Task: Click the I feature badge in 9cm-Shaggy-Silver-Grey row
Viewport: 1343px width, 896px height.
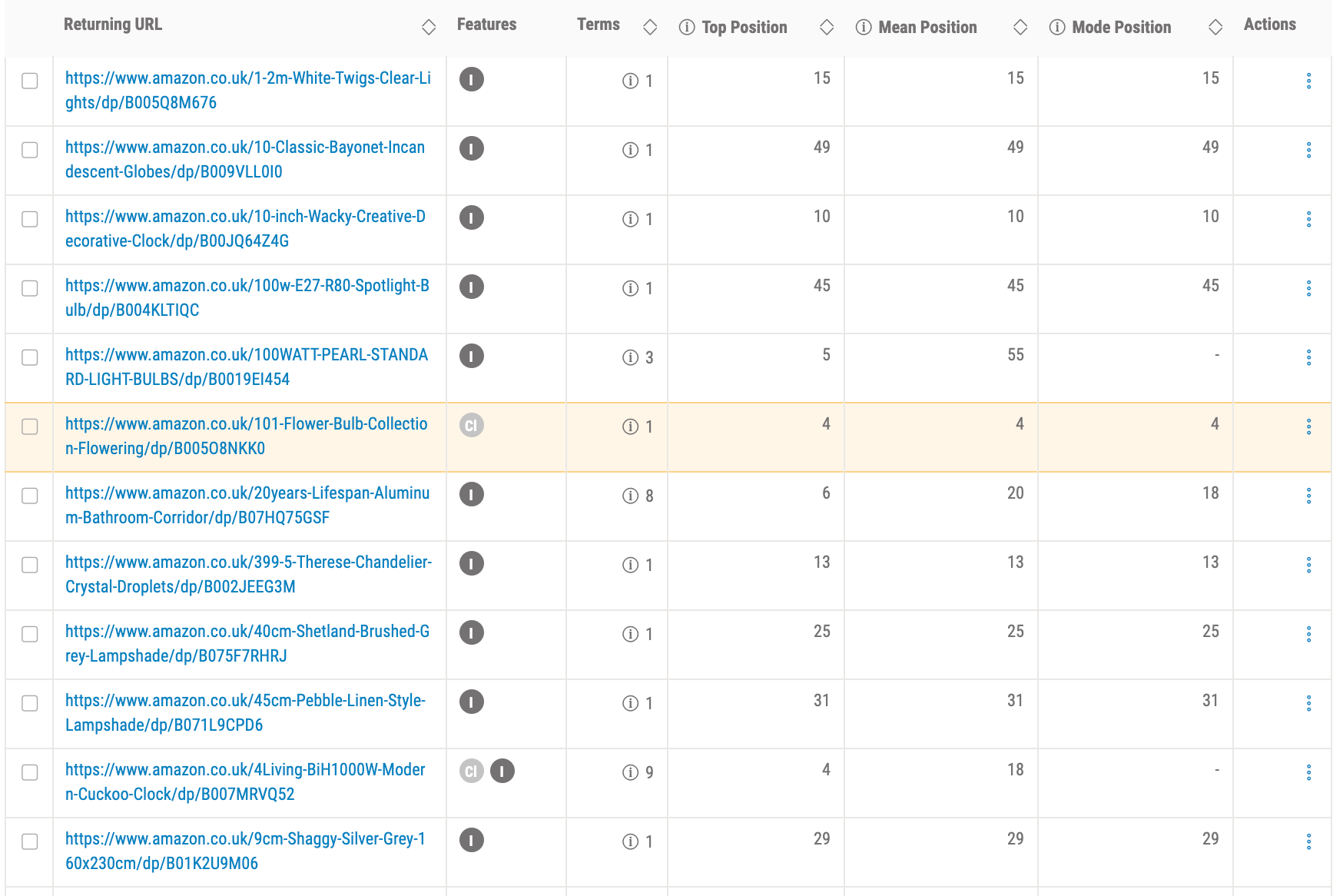Action: (472, 840)
